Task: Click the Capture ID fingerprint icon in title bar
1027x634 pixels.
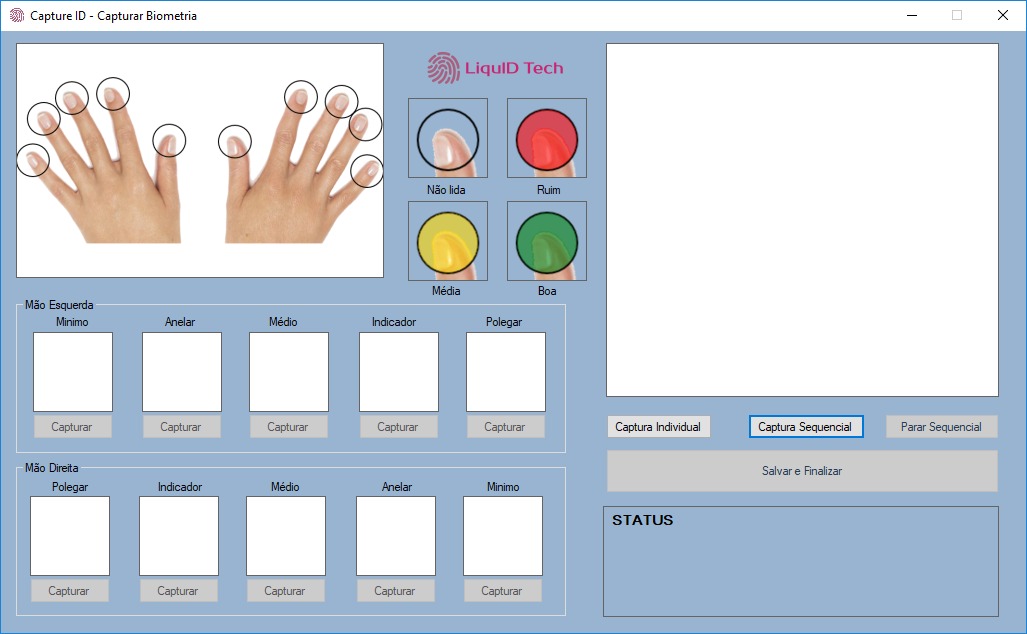Action: (16, 15)
